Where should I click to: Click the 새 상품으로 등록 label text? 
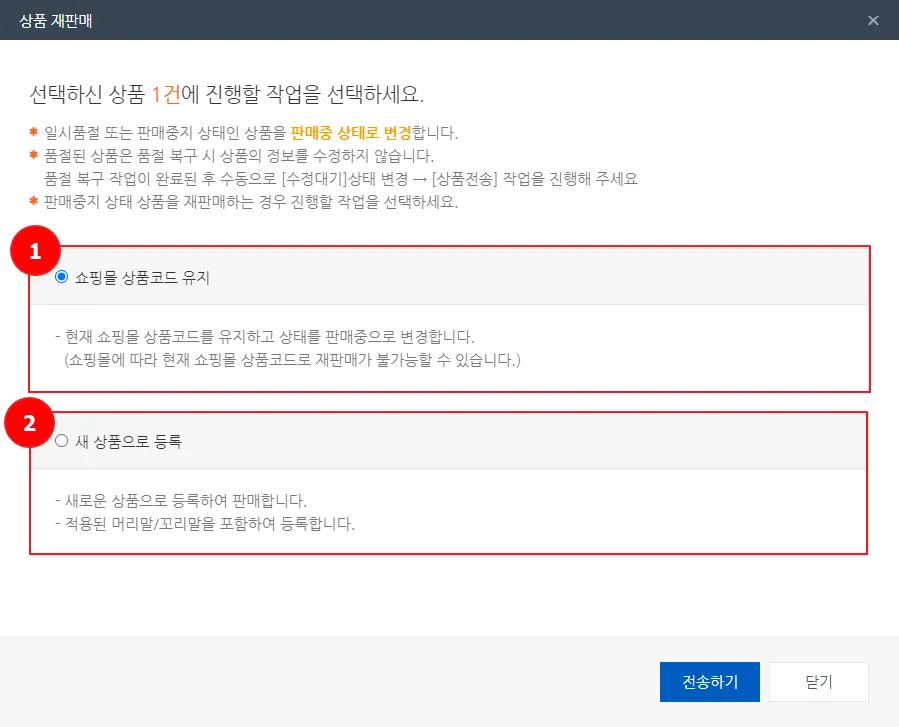click(128, 441)
